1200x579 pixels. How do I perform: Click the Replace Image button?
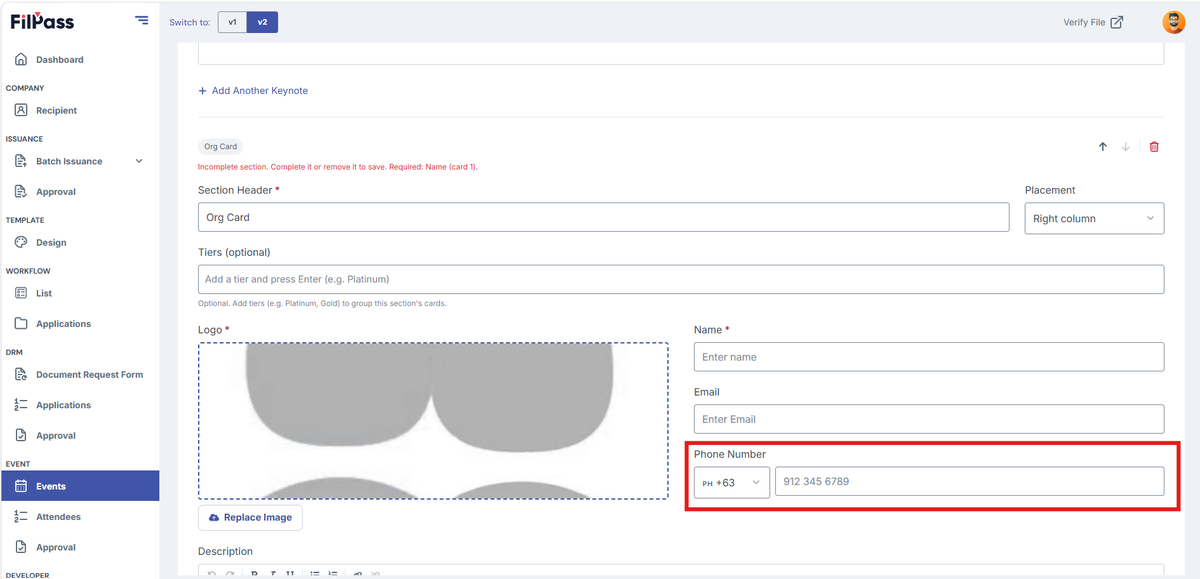pyautogui.click(x=250, y=518)
